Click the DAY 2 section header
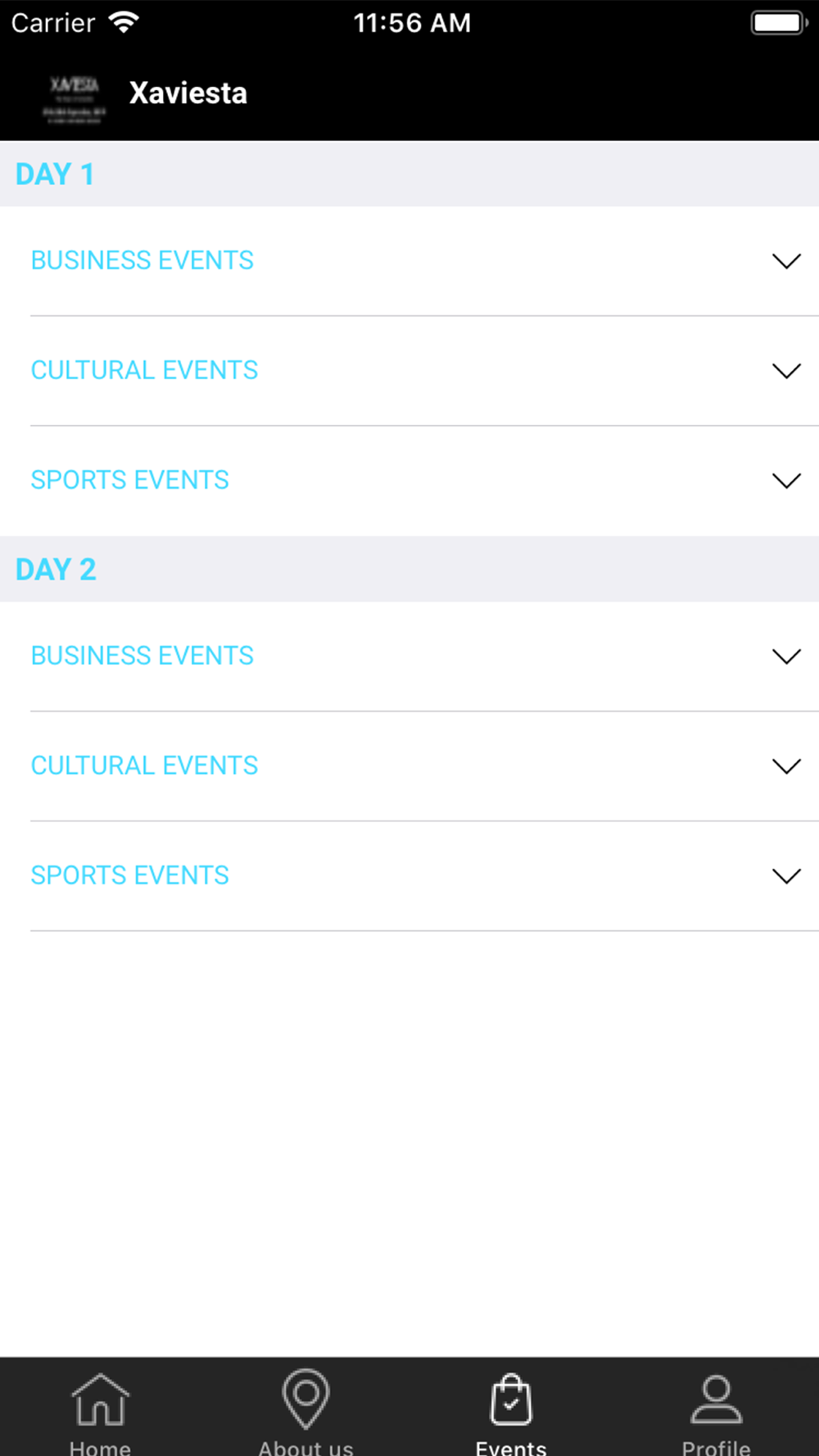Image resolution: width=819 pixels, height=1456 pixels. tap(56, 569)
